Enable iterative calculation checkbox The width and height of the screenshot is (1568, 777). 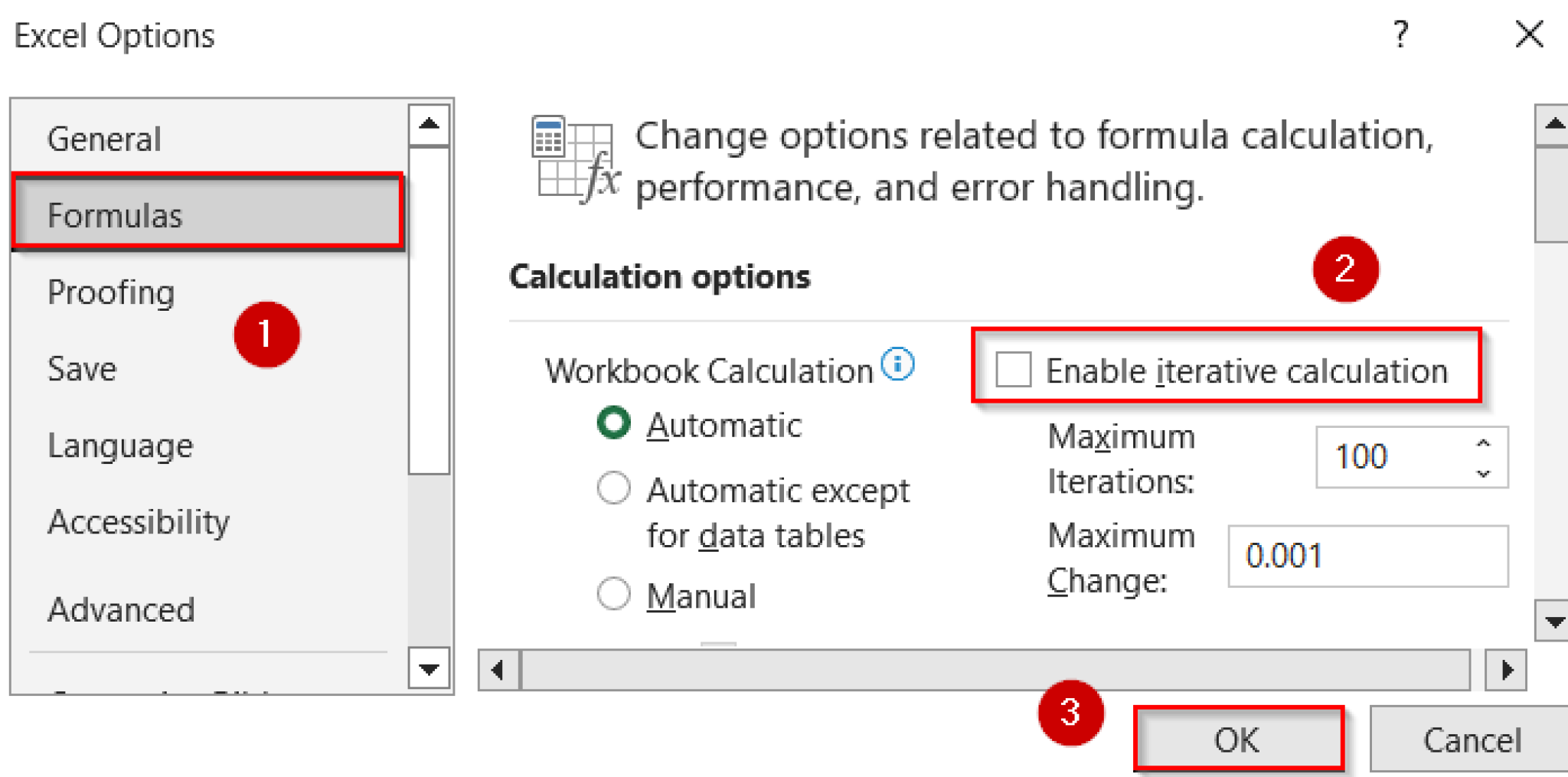tap(1012, 370)
